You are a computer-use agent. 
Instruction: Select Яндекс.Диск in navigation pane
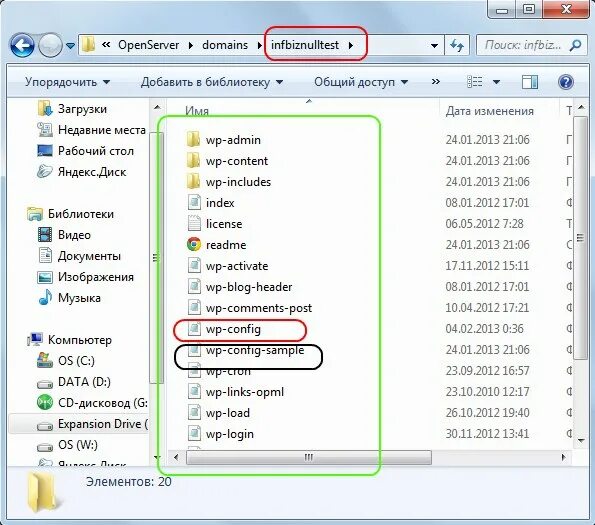91,172
